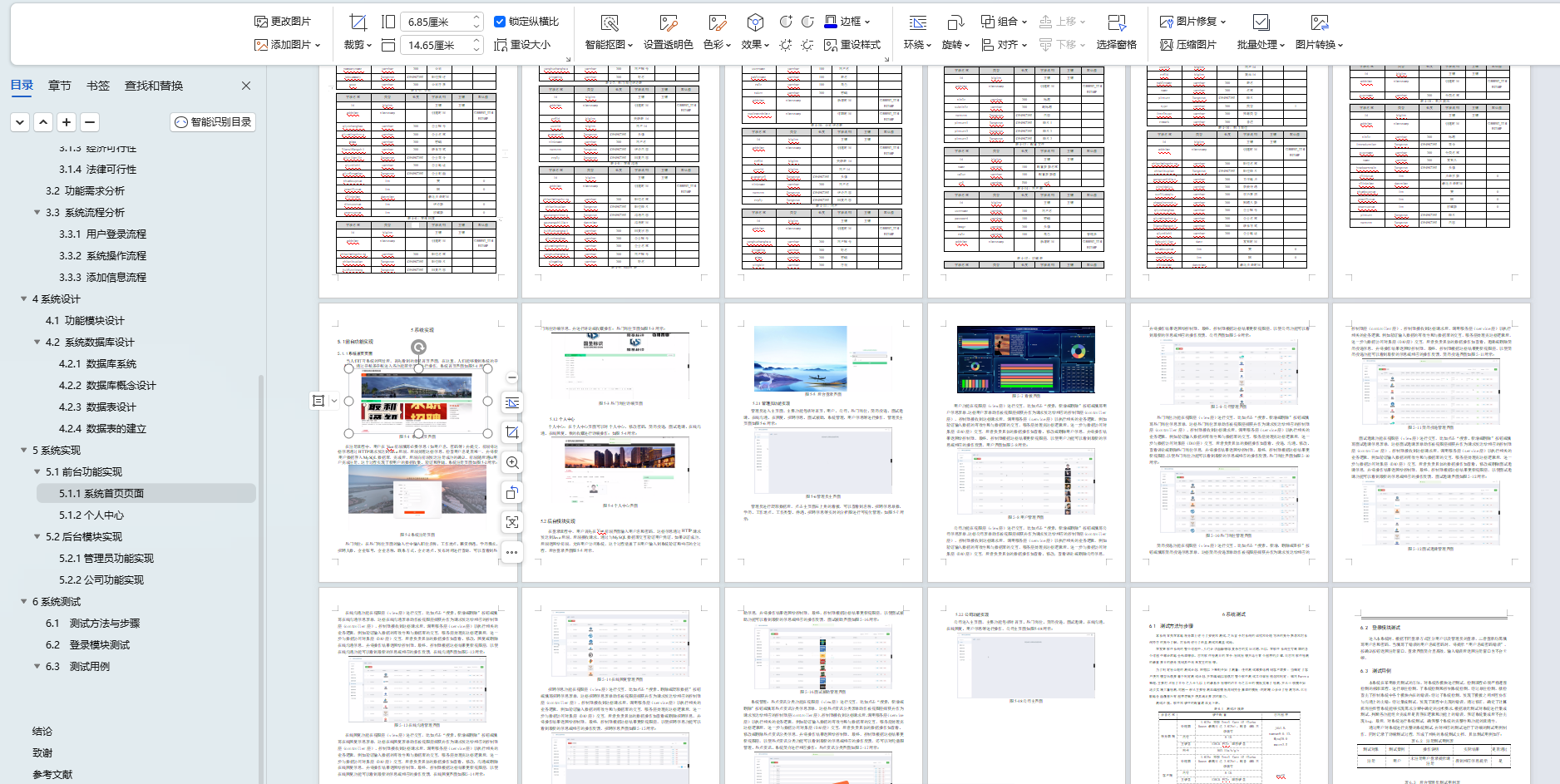Click 智能识别目录 button
1560x784 pixels.
[213, 122]
